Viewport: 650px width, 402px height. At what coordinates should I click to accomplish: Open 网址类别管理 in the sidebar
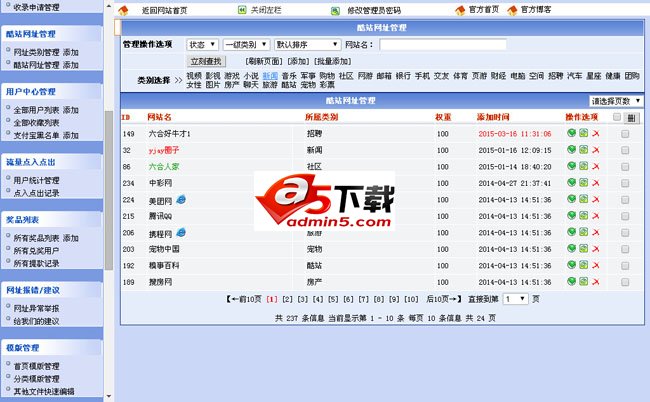tap(37, 52)
